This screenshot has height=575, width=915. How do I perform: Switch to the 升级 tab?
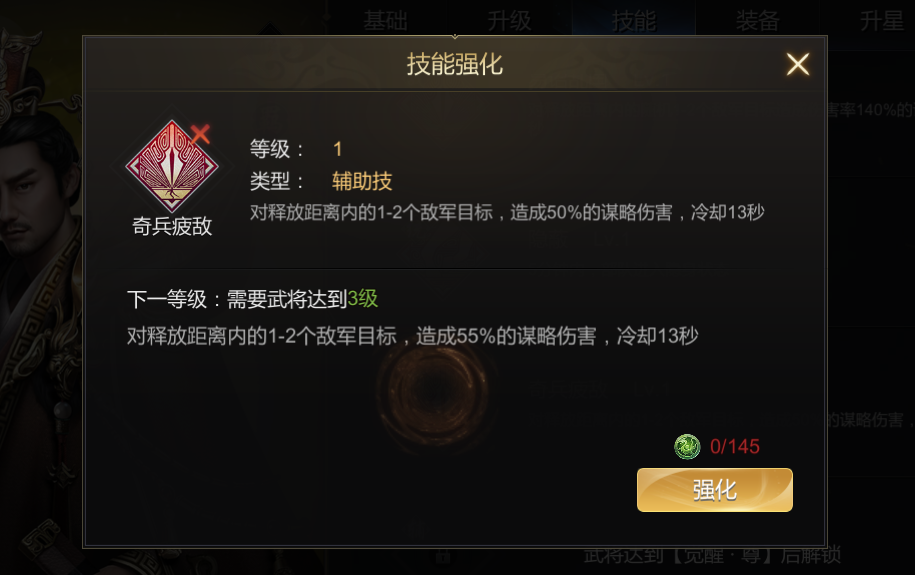[509, 20]
